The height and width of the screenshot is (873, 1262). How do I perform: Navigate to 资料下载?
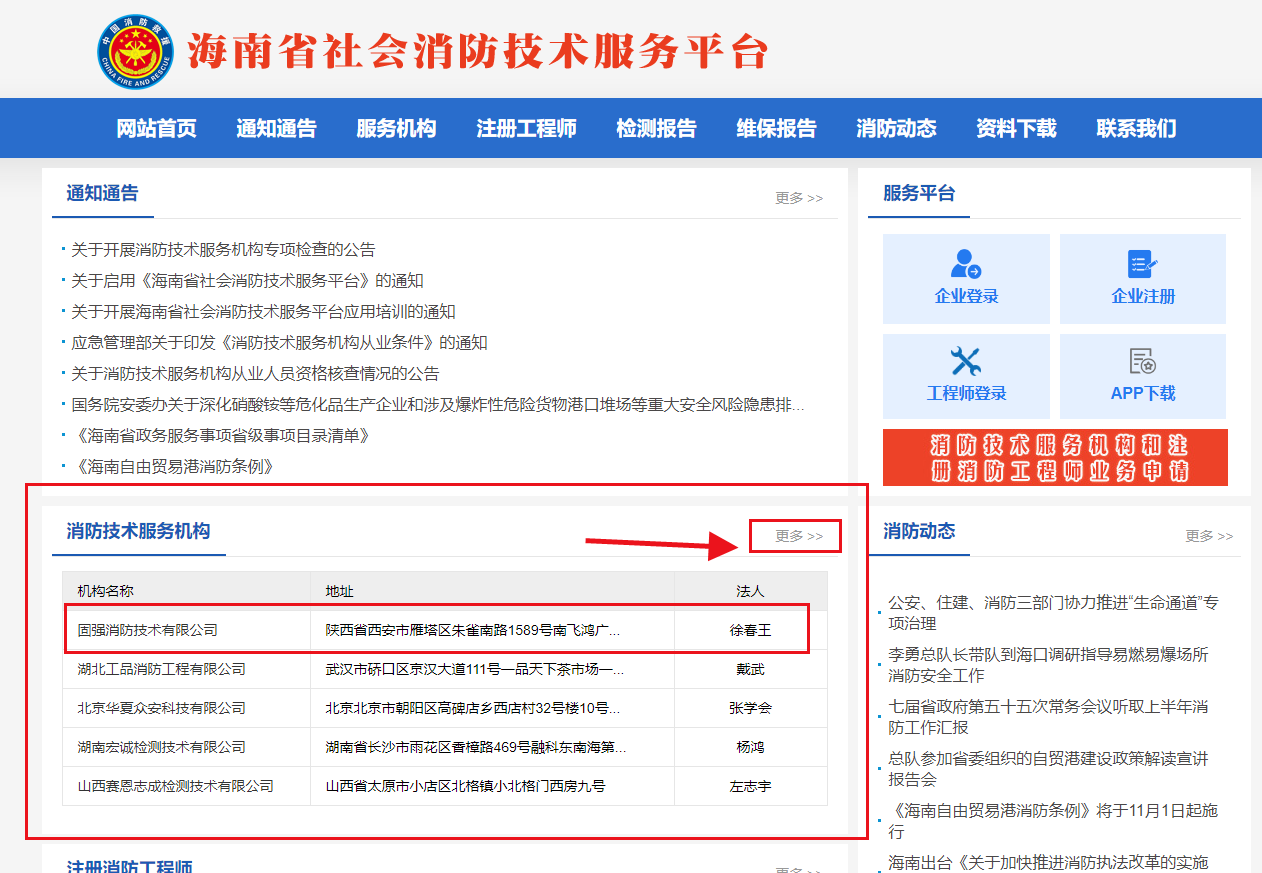pyautogui.click(x=1016, y=128)
